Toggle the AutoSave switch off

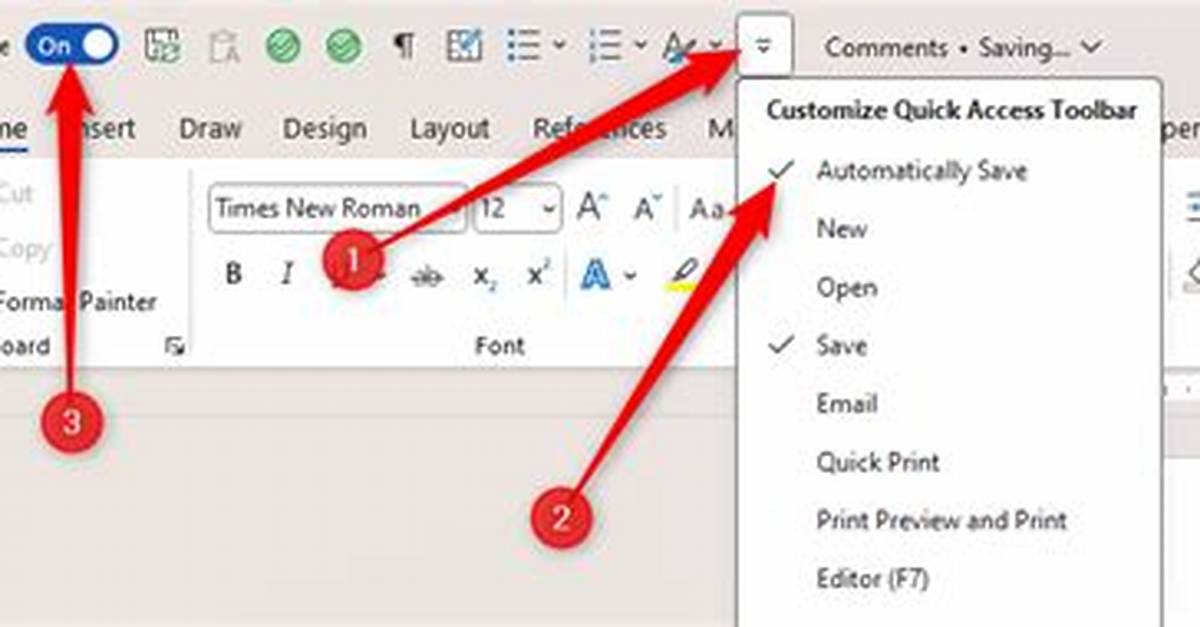(x=72, y=46)
